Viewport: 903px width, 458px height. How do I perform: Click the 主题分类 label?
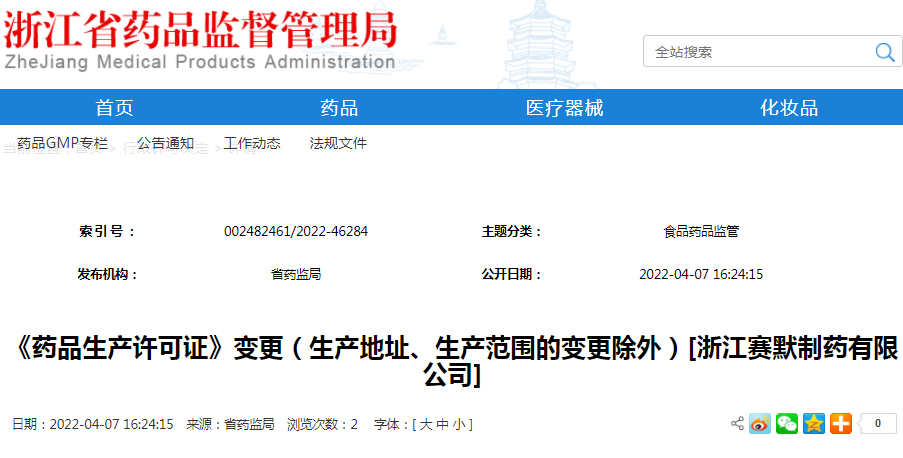[x=512, y=232]
